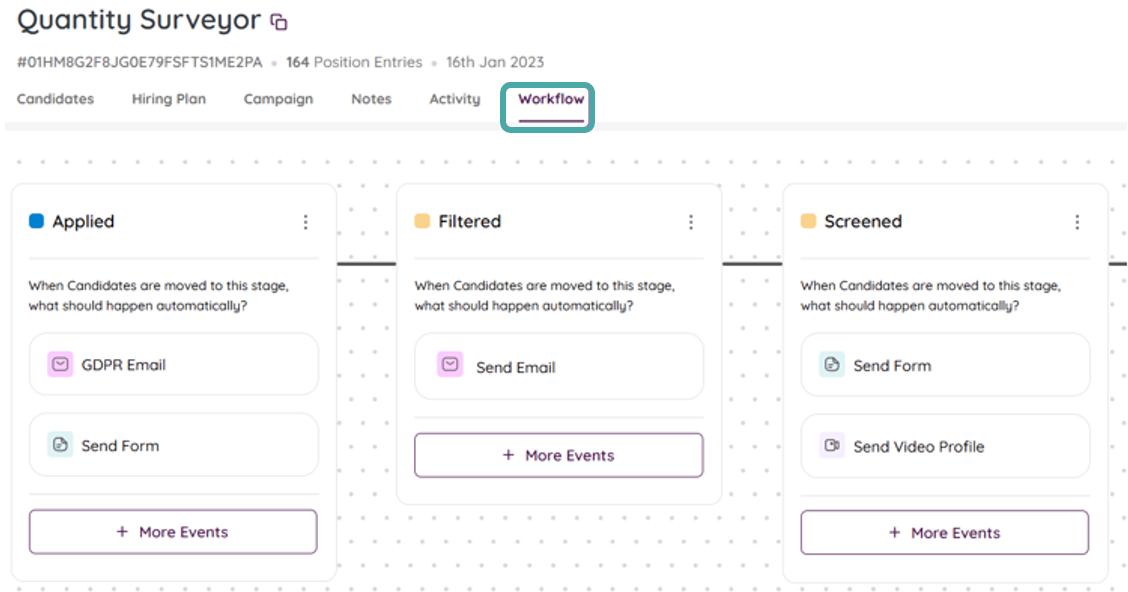Click the blue Applied stage color square
The width and height of the screenshot is (1128, 592).
coord(37,221)
